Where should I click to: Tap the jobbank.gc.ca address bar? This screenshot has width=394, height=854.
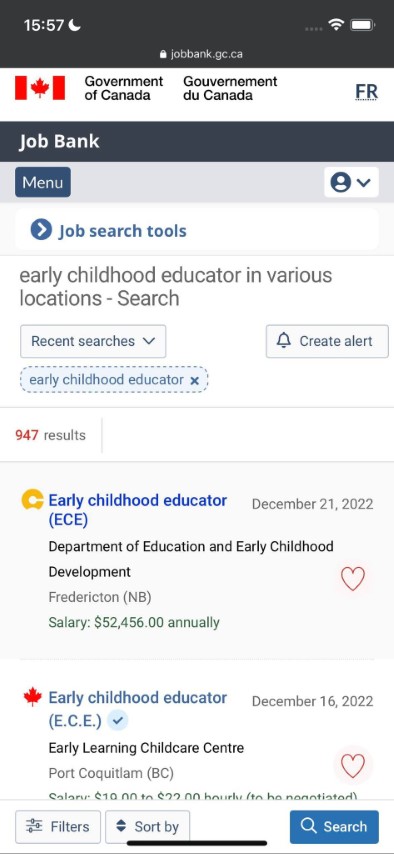(x=201, y=54)
